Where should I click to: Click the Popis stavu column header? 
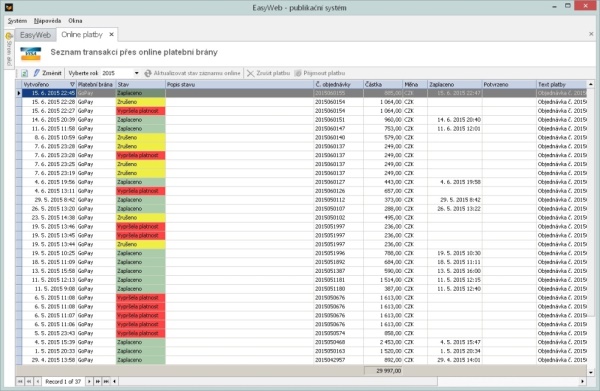click(240, 84)
